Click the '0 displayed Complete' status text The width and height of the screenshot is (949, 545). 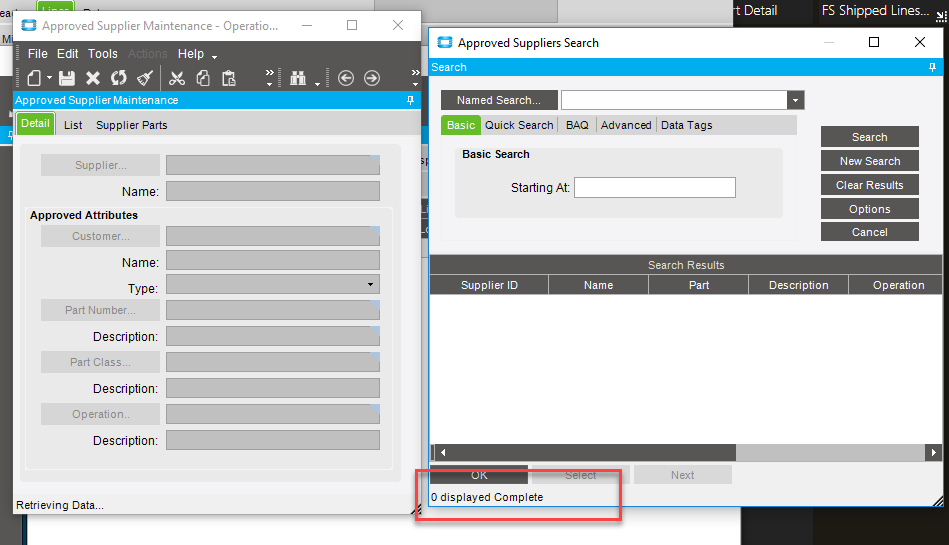point(487,497)
